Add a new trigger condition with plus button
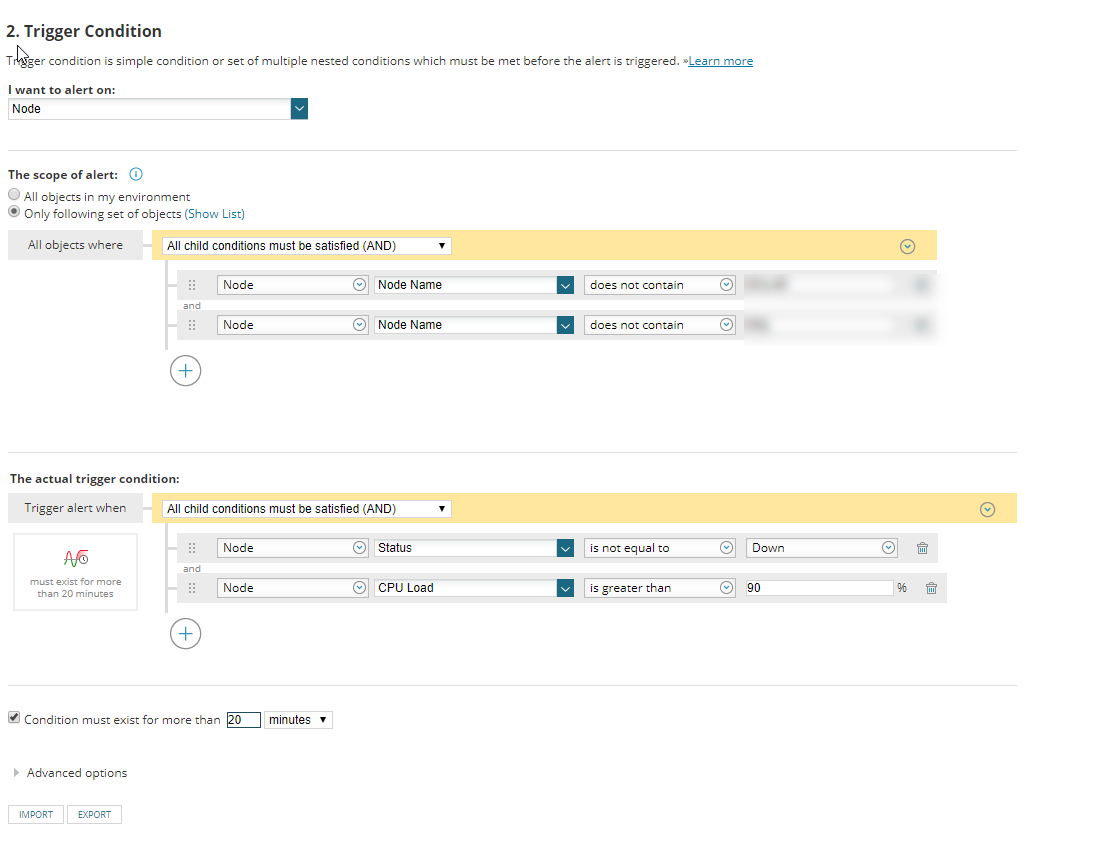Viewport: 1113px width, 851px height. [185, 634]
